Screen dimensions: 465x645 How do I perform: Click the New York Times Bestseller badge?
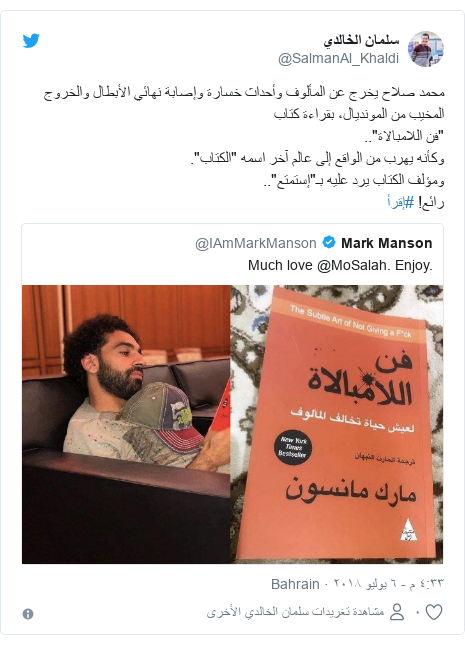[x=292, y=447]
